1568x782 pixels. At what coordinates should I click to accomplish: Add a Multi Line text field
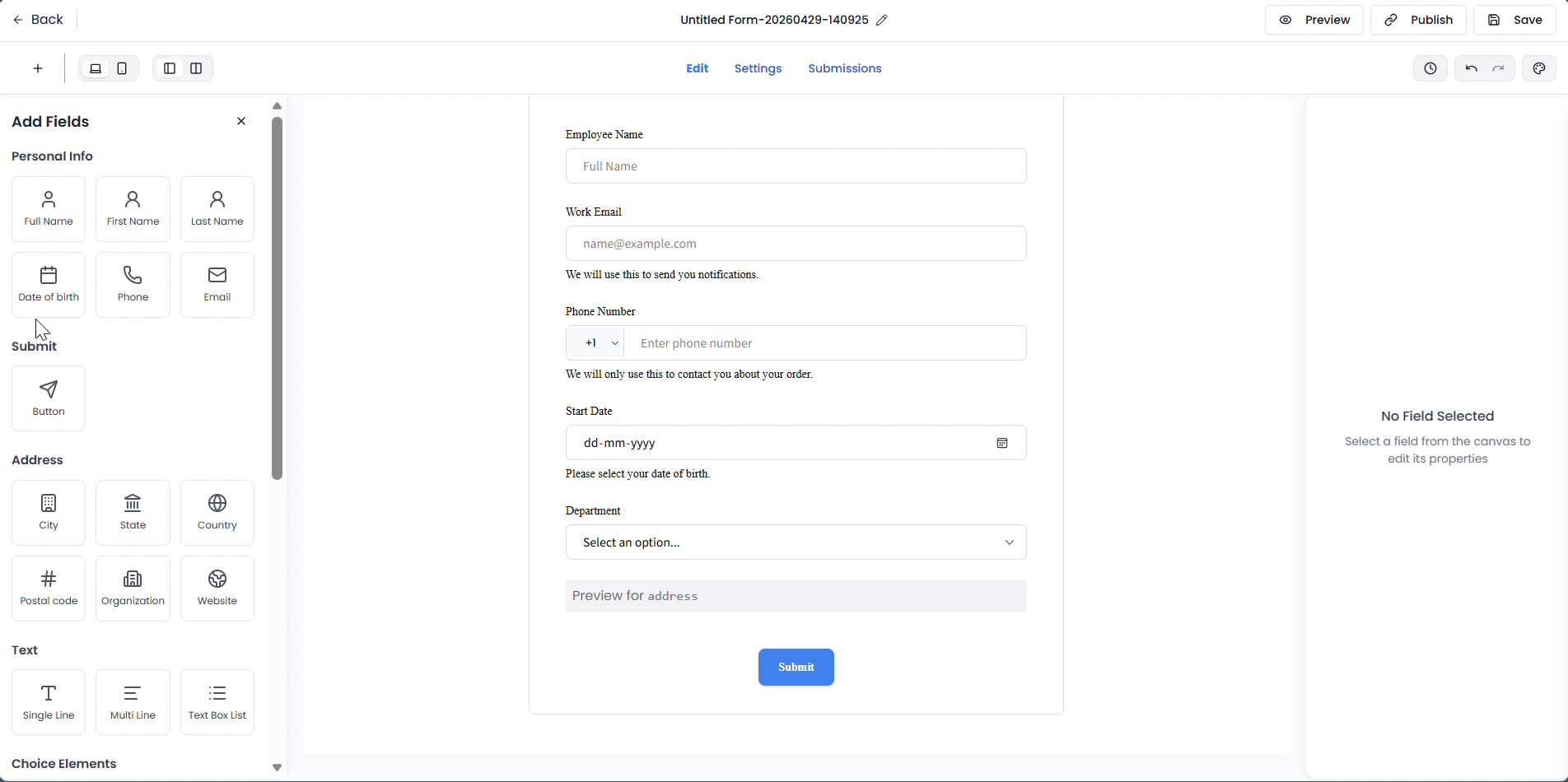pos(133,702)
